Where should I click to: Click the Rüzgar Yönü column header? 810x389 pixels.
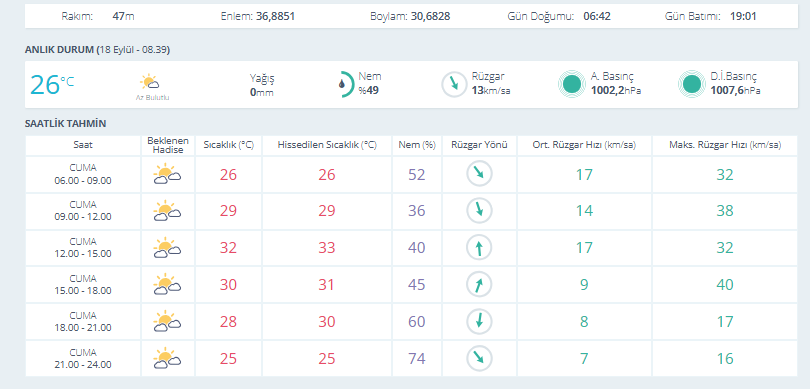(x=479, y=145)
